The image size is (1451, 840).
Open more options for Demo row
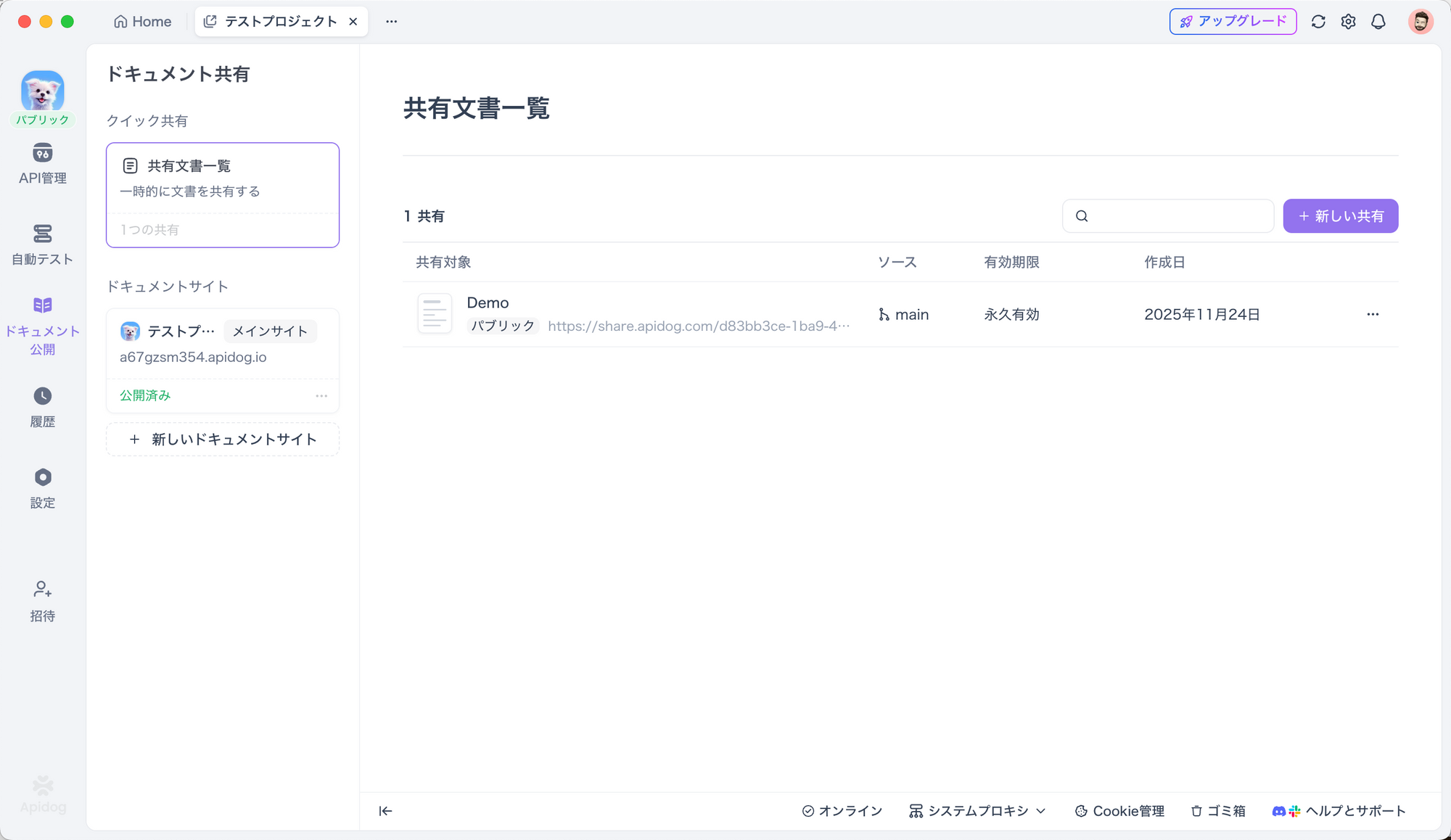pyautogui.click(x=1373, y=314)
